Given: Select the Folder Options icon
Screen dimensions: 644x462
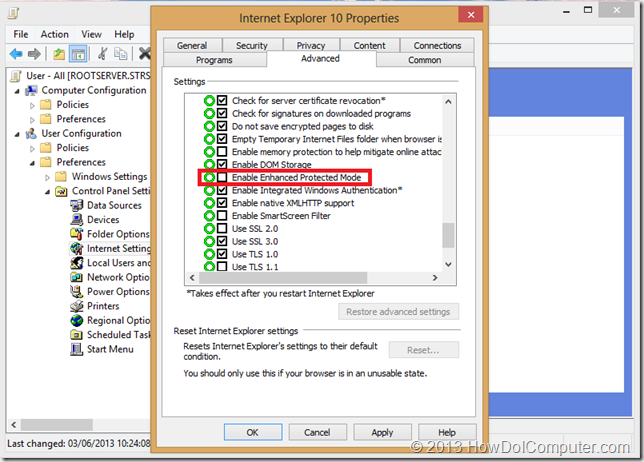Looking at the screenshot, I should pyautogui.click(x=77, y=234).
